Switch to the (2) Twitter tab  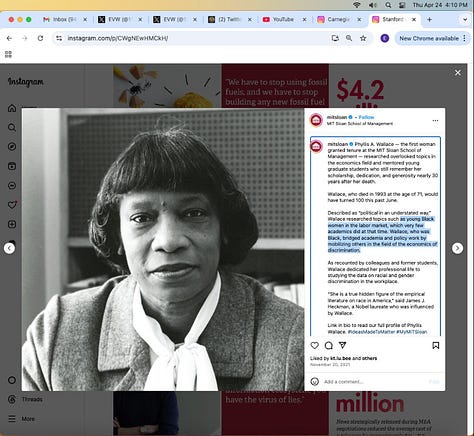(230, 20)
